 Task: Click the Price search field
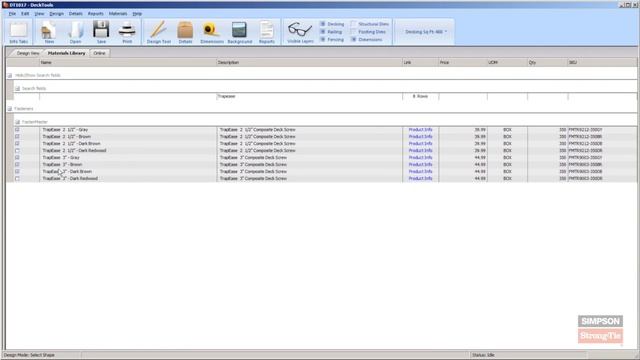pyautogui.click(x=463, y=96)
